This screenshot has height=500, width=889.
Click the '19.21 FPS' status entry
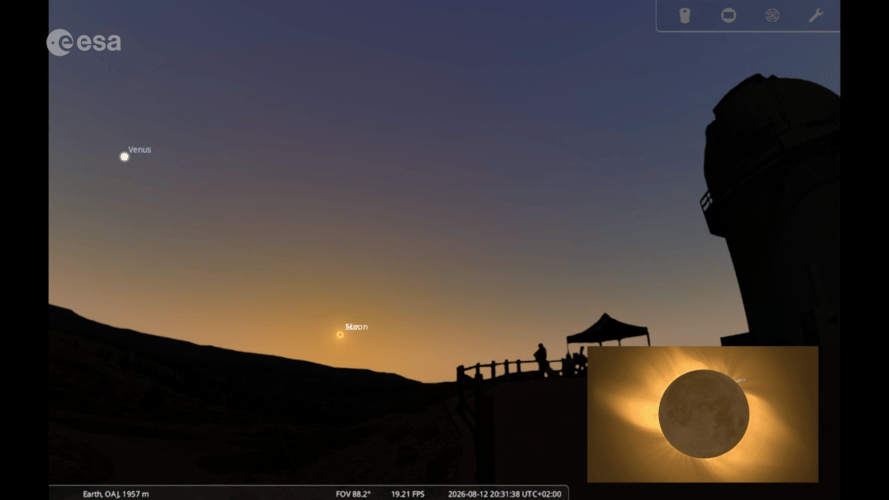(408, 494)
